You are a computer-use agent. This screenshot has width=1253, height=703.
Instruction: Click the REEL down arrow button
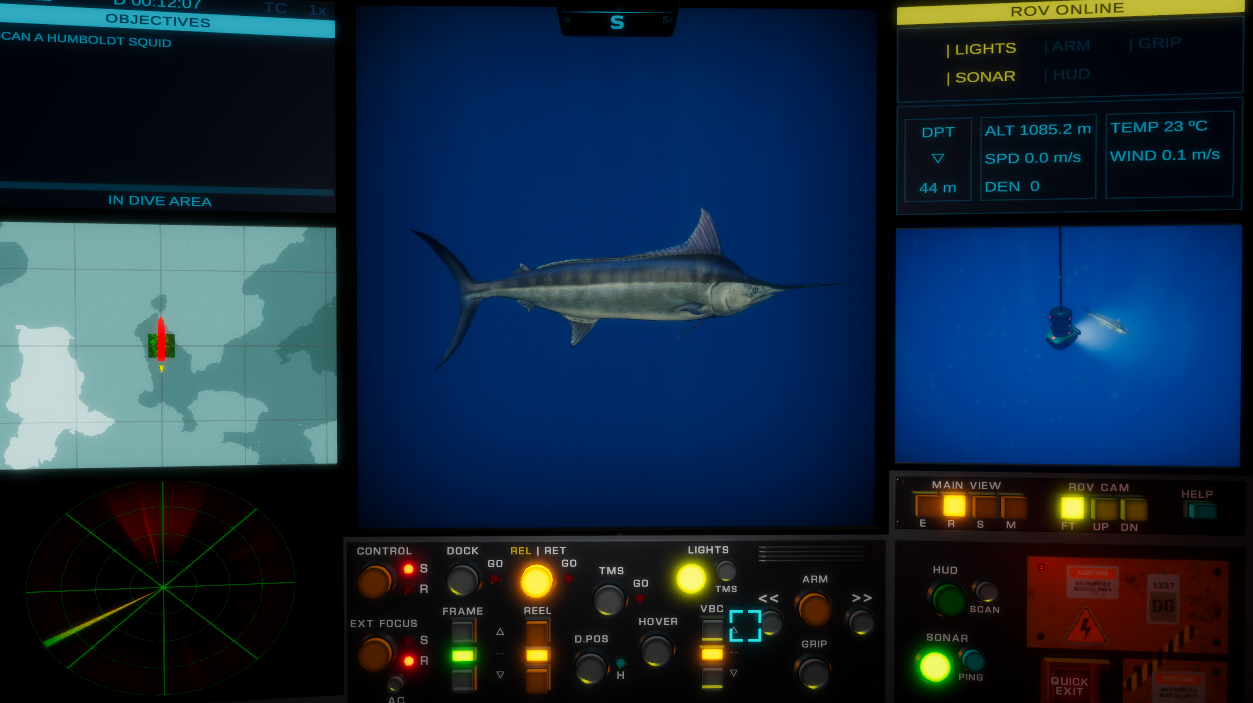(x=537, y=680)
